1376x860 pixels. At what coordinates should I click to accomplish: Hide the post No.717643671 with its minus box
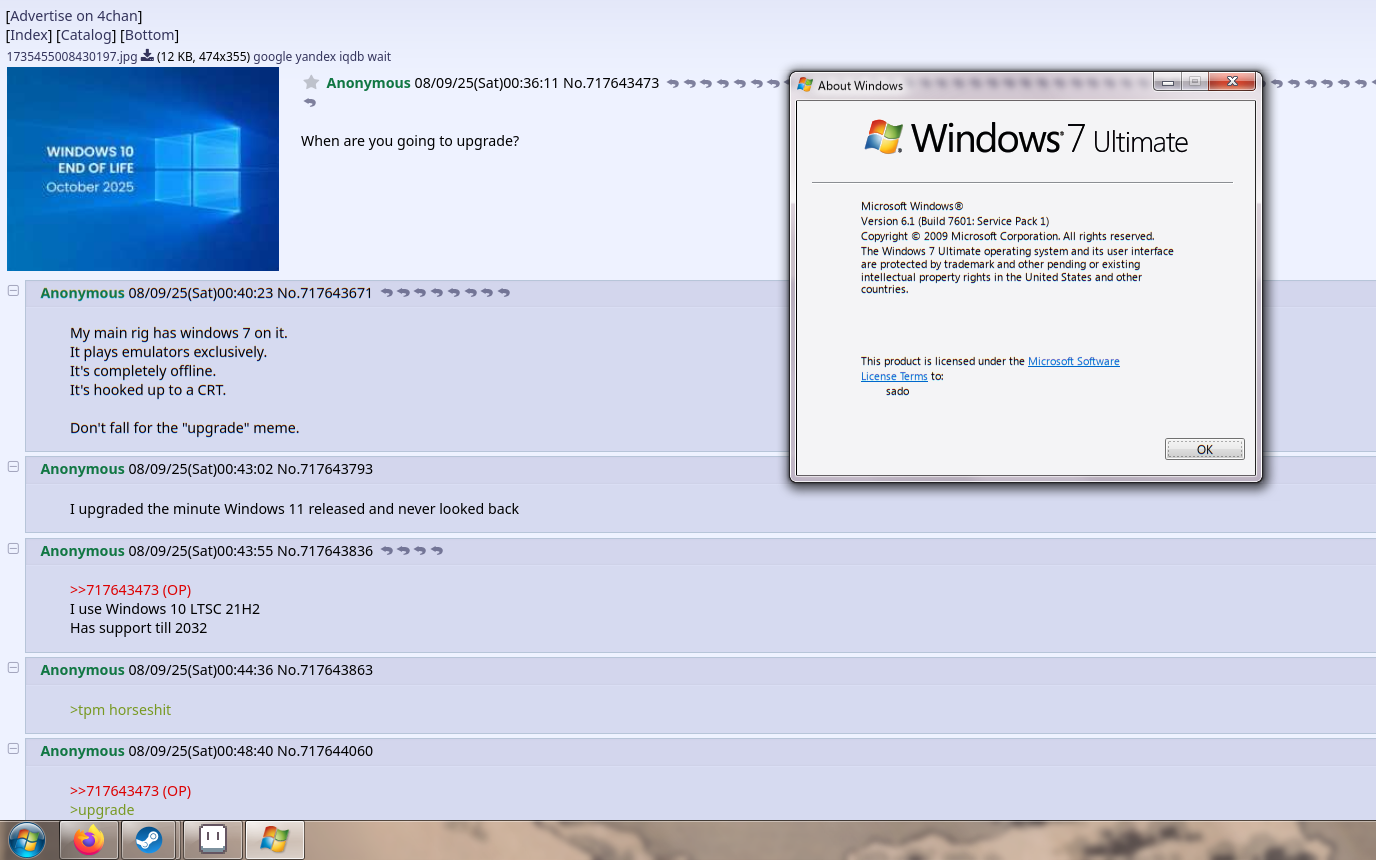coord(13,291)
